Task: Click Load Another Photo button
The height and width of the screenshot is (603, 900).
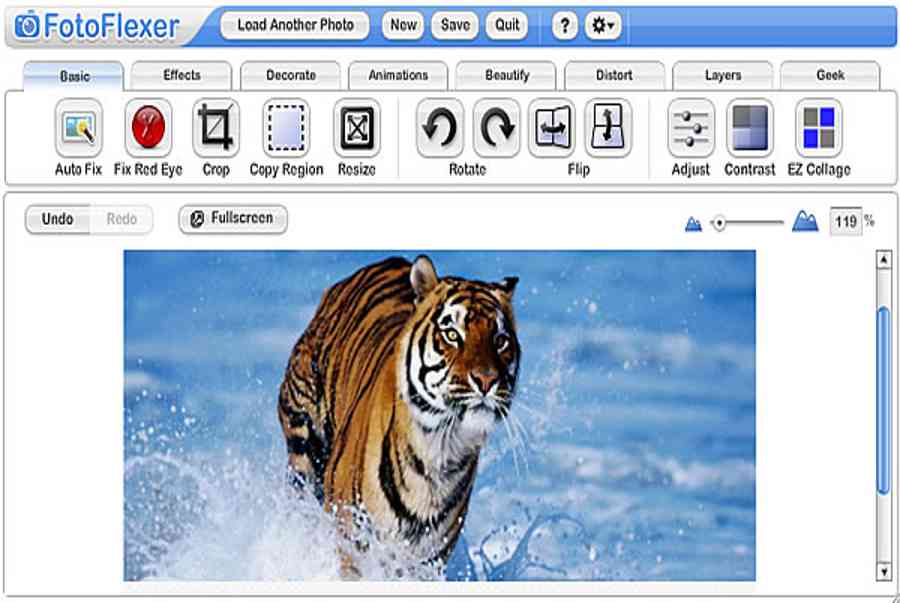Action: point(295,25)
